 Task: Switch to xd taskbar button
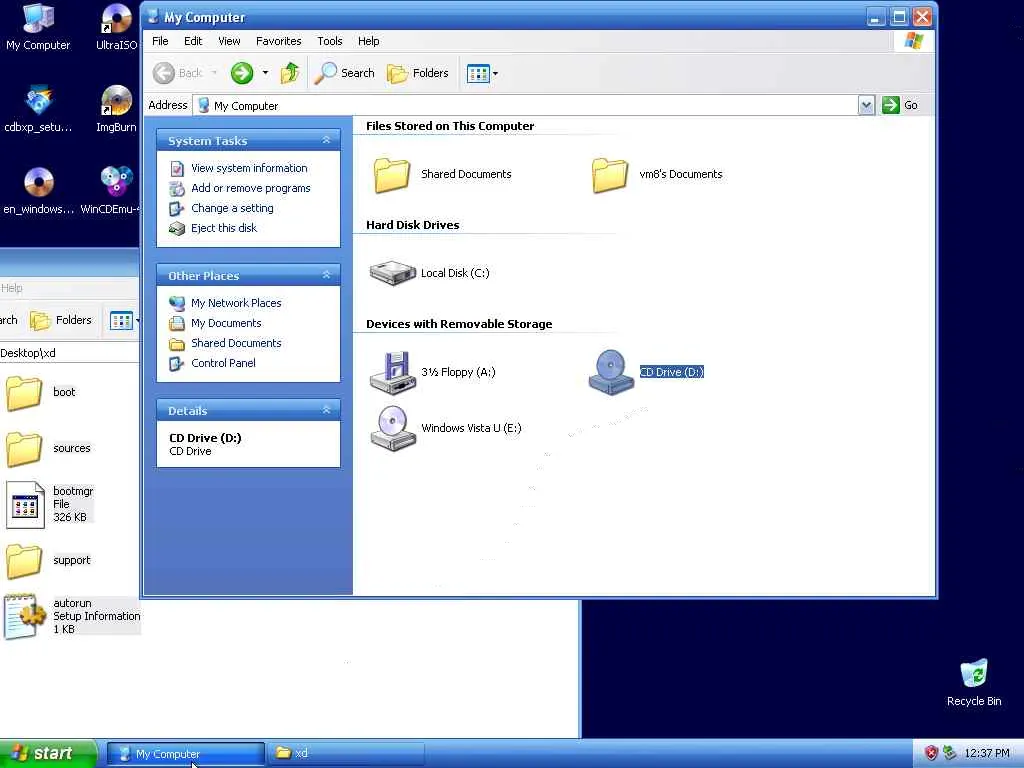pos(347,754)
